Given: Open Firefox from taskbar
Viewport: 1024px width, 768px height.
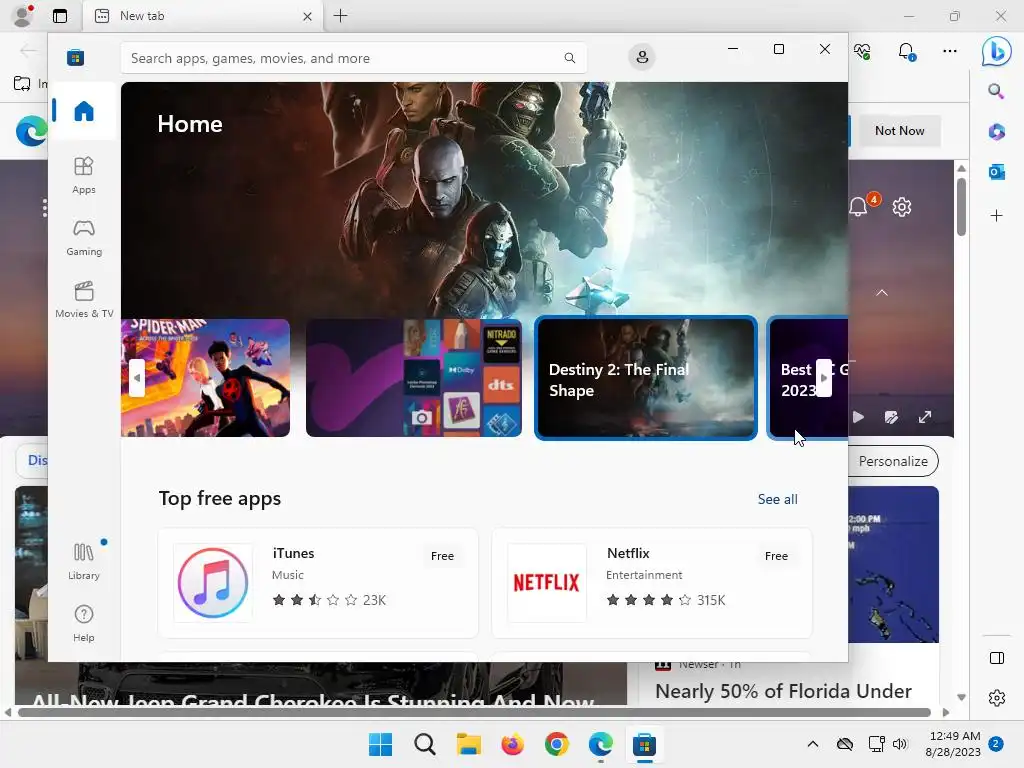Looking at the screenshot, I should pyautogui.click(x=512, y=744).
